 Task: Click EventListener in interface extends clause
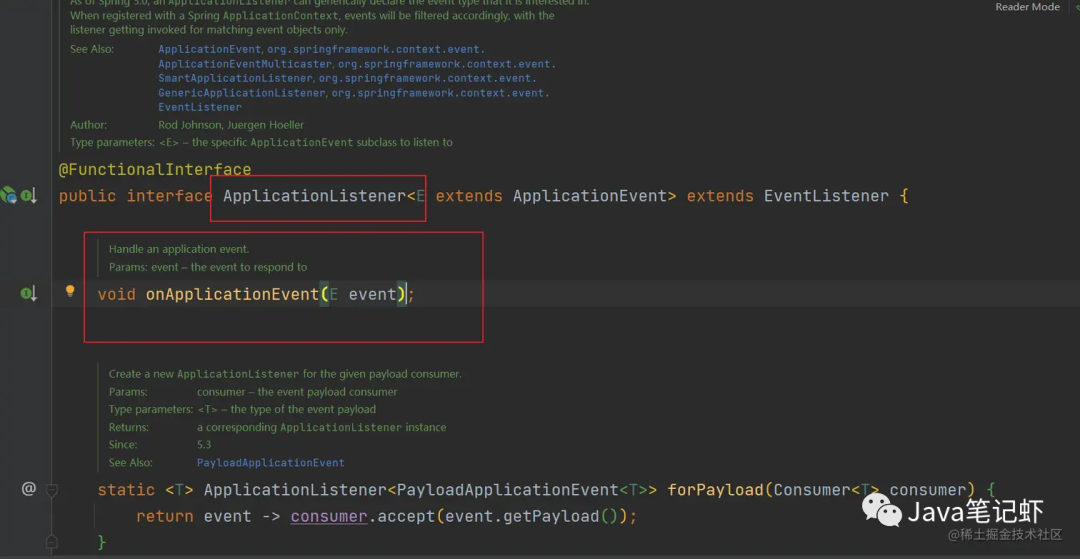[826, 196]
